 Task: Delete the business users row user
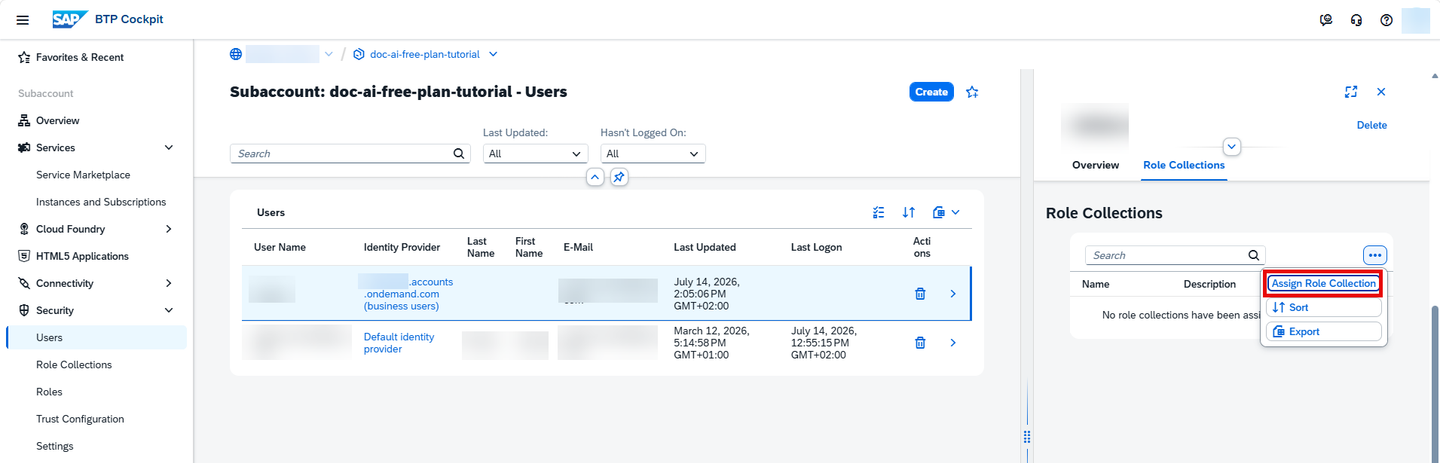point(920,294)
